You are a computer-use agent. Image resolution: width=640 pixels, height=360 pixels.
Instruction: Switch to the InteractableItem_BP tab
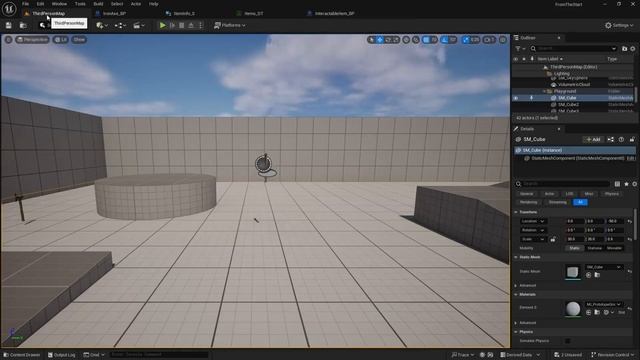(x=334, y=13)
